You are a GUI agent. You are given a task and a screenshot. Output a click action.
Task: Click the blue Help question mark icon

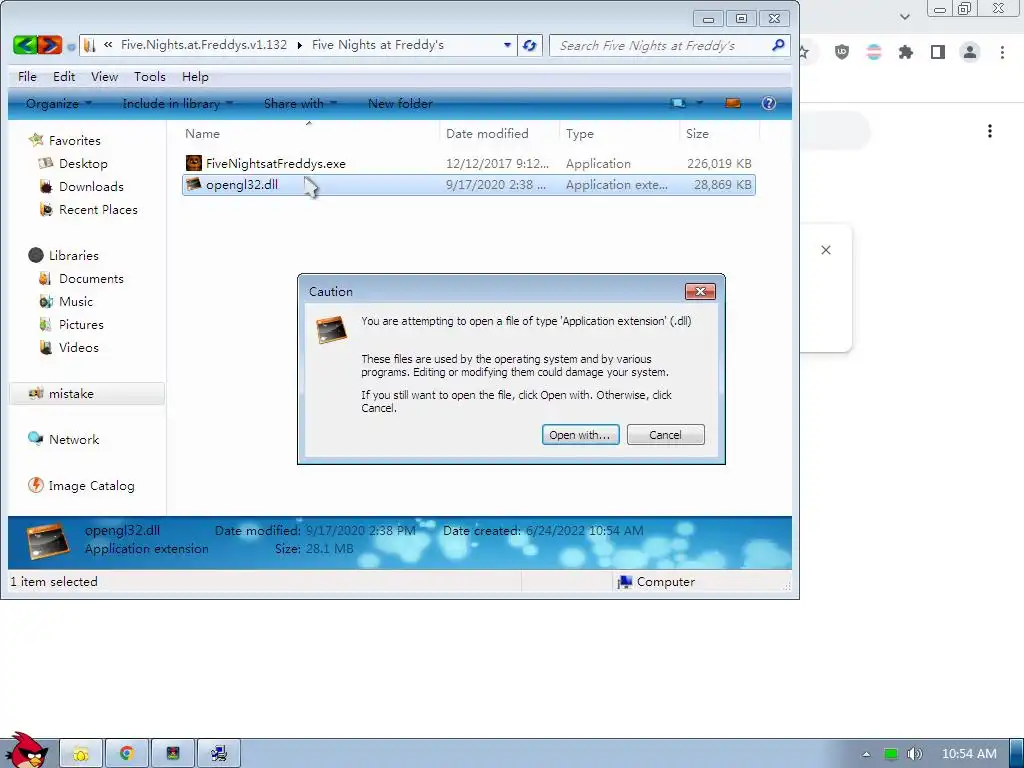(x=769, y=103)
